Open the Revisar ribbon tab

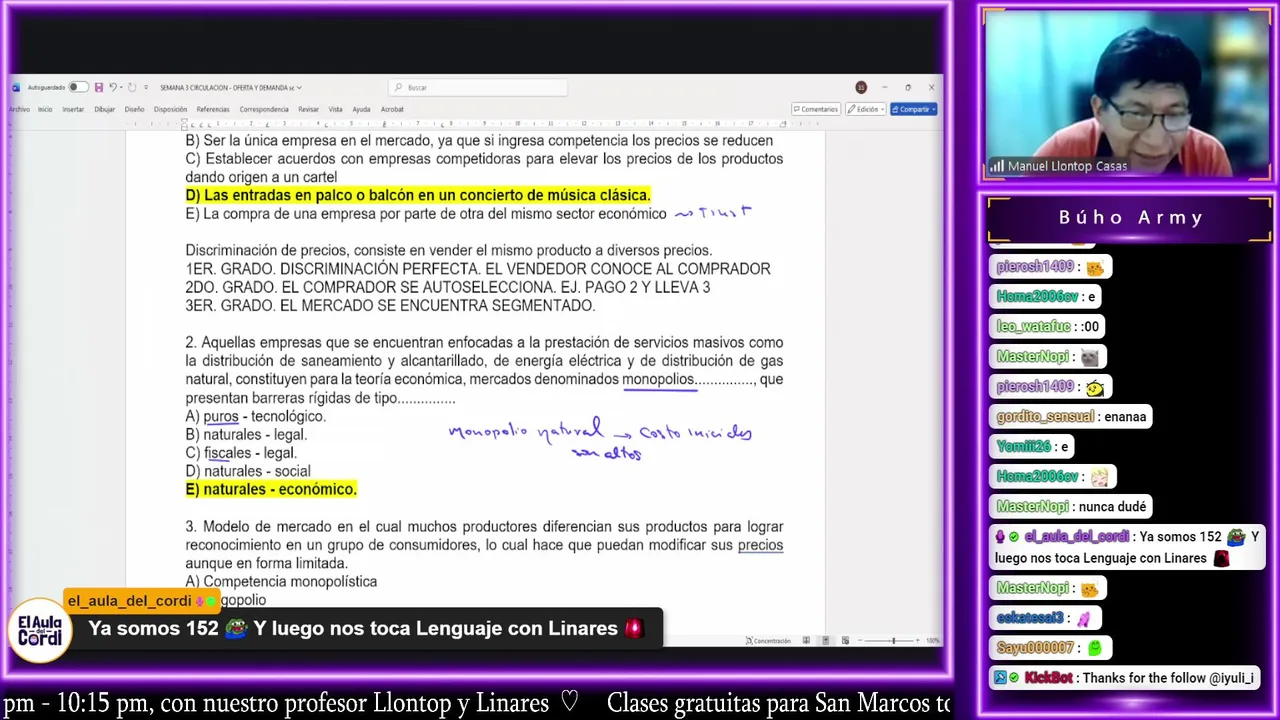(x=308, y=109)
